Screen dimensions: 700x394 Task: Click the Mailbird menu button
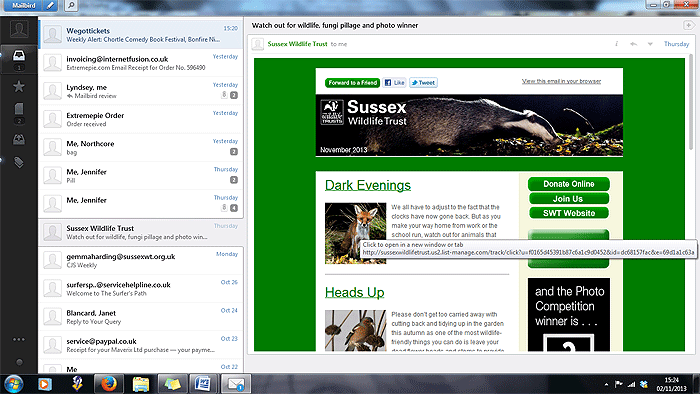[23, 5]
